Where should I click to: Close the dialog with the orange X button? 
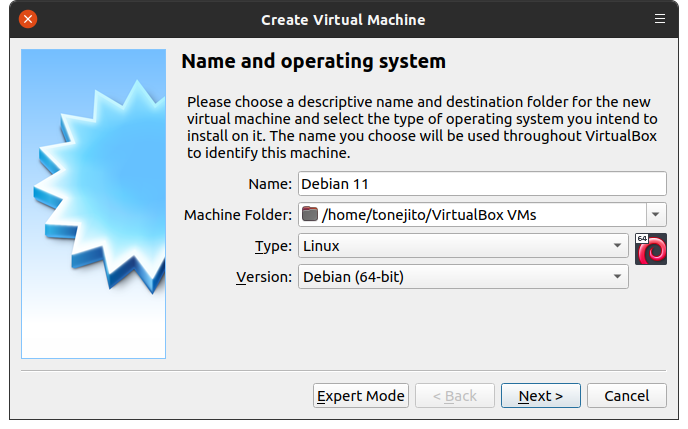28,19
